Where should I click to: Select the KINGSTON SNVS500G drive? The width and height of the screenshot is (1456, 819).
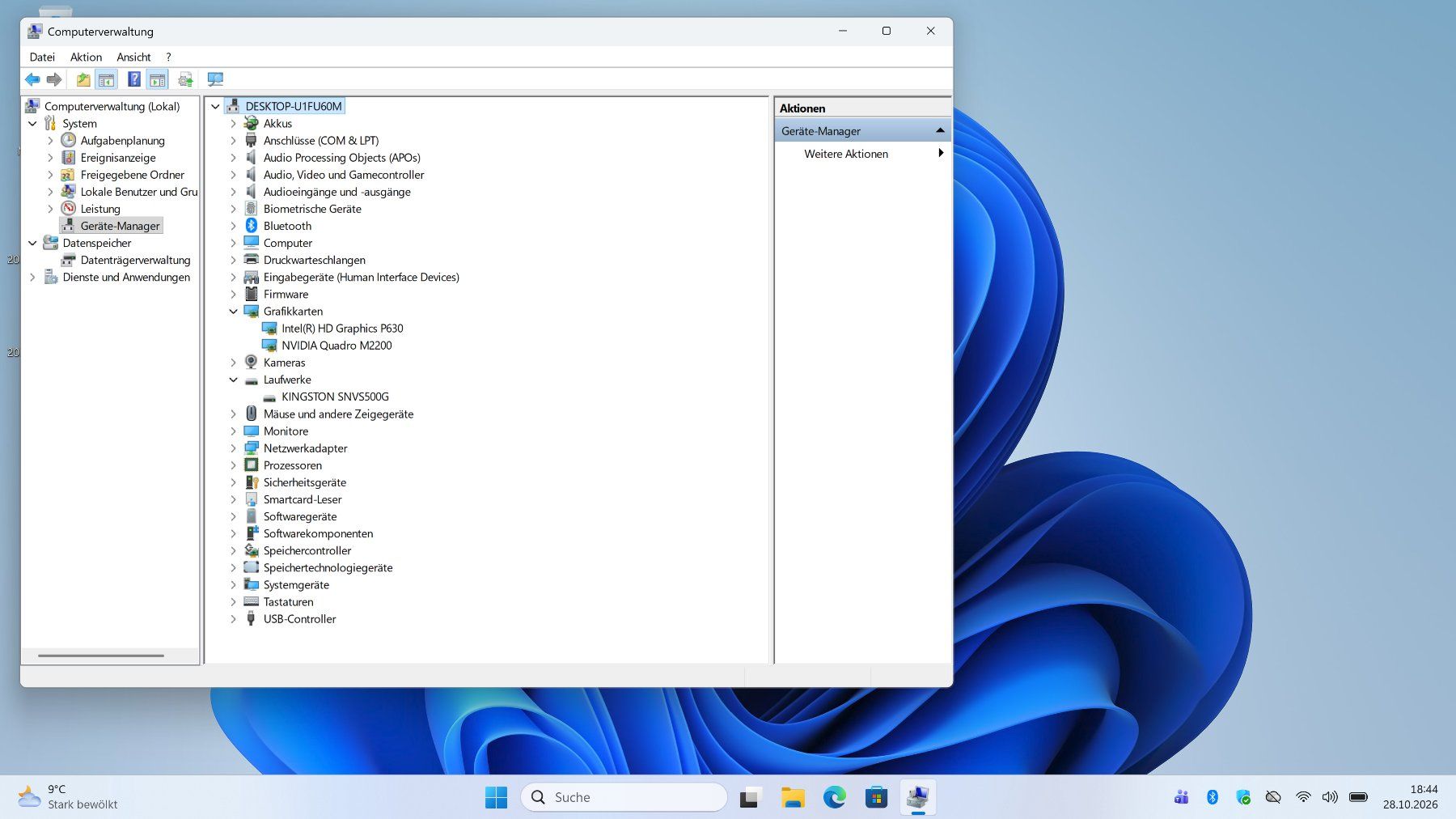point(335,397)
